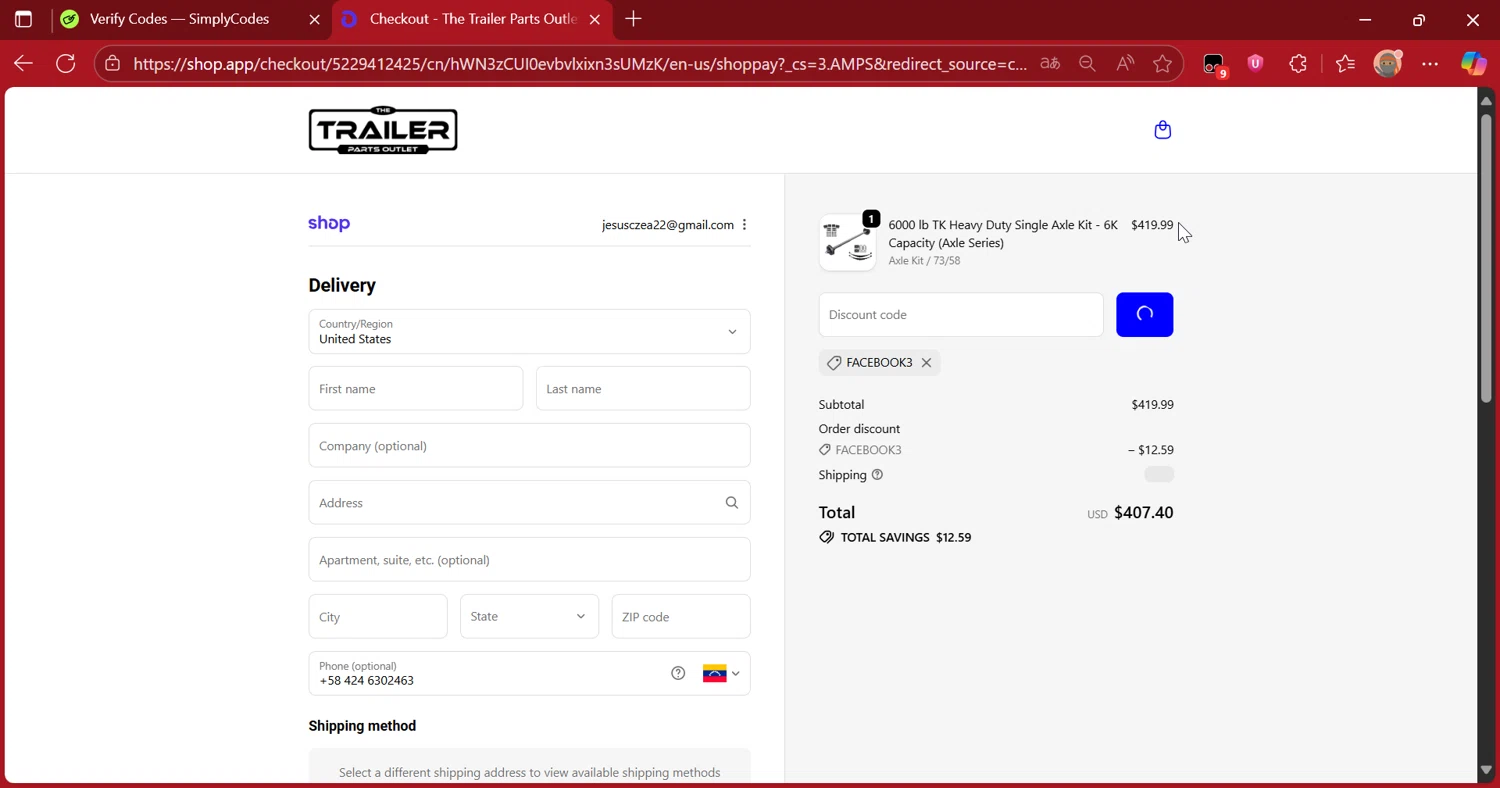
Task: Click the scrollbar down arrow
Action: [1486, 770]
